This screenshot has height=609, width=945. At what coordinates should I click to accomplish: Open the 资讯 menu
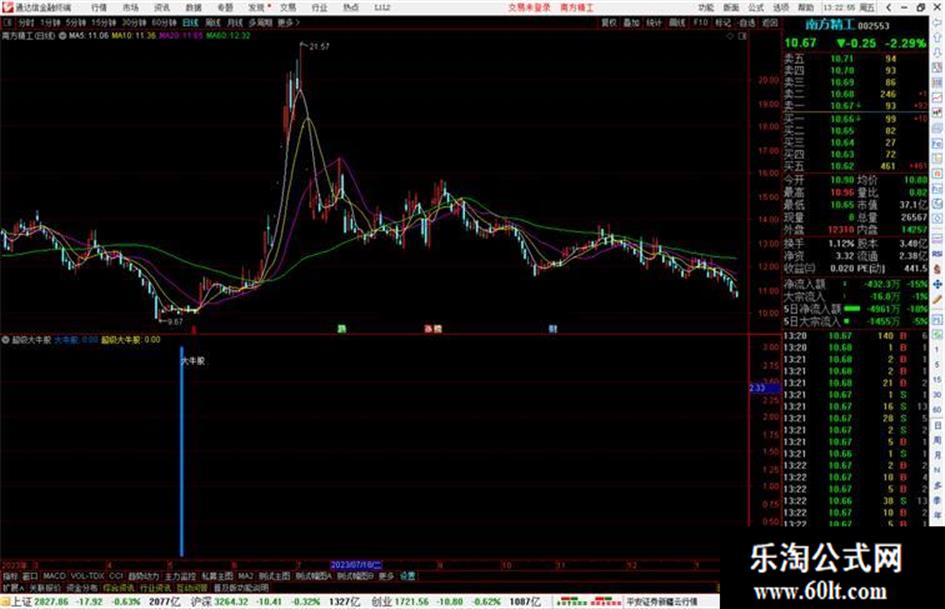[x=162, y=8]
